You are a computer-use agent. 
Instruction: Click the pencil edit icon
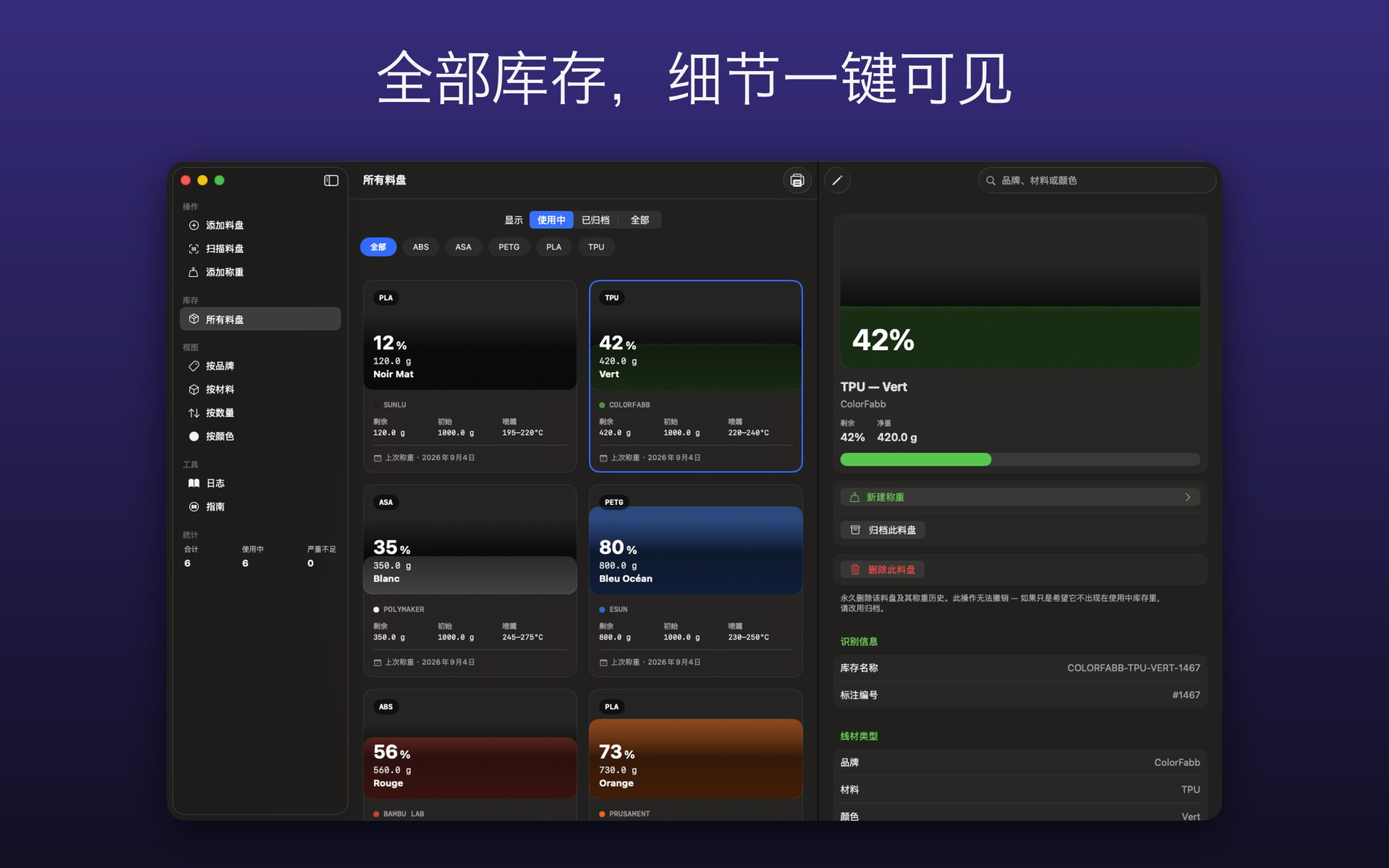coord(837,181)
